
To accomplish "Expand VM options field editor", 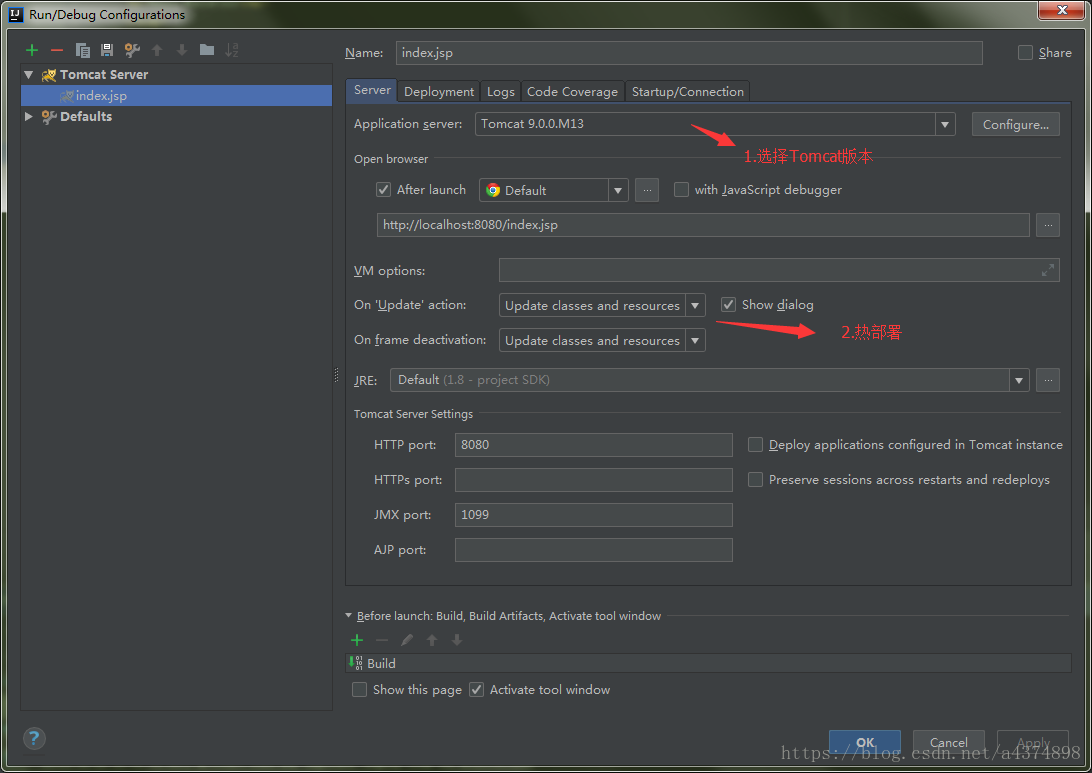I will (1047, 270).
